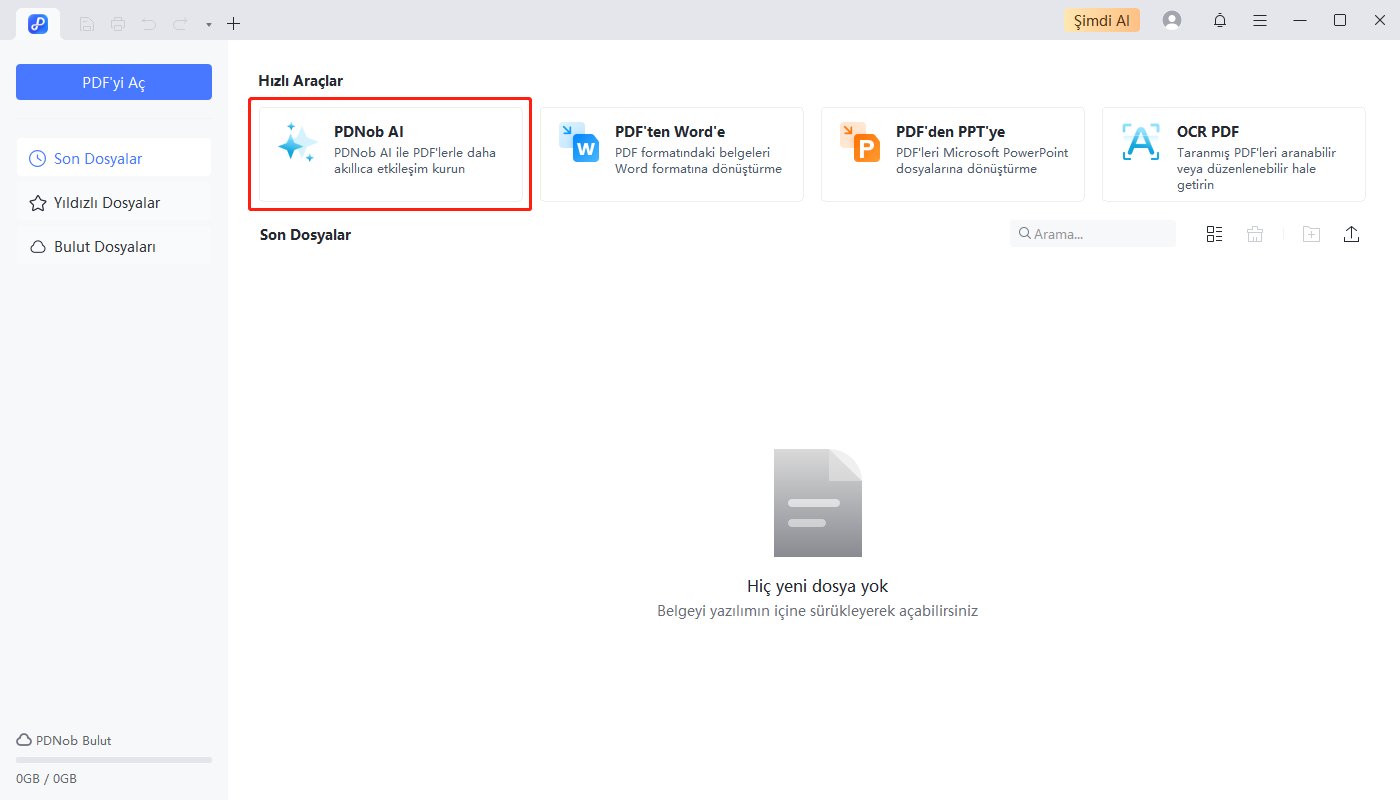Open the hamburger menu in title bar
The height and width of the screenshot is (800, 1400).
pos(1260,21)
